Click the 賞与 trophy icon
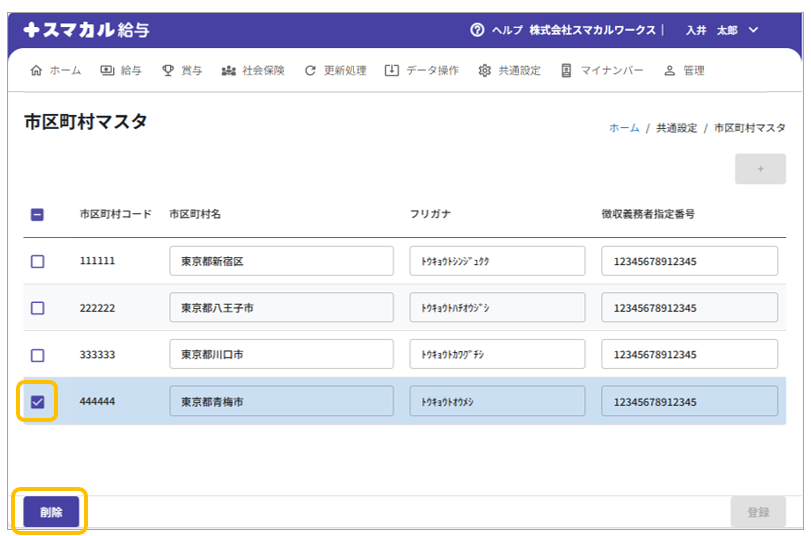 (x=168, y=71)
